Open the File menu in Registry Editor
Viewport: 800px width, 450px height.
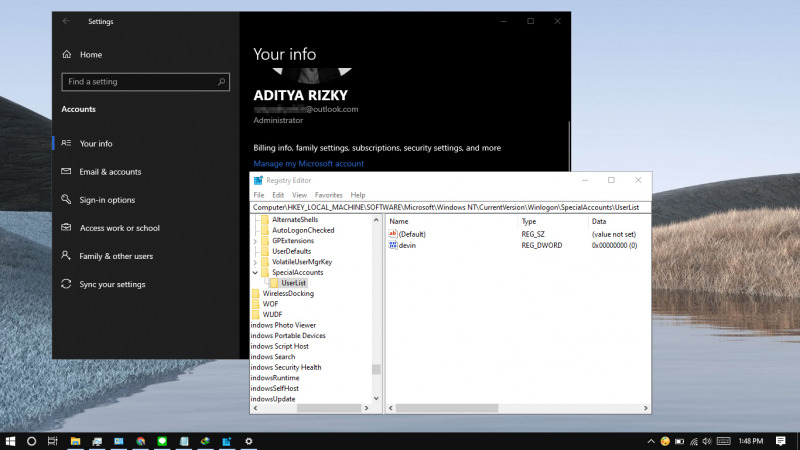tap(259, 195)
